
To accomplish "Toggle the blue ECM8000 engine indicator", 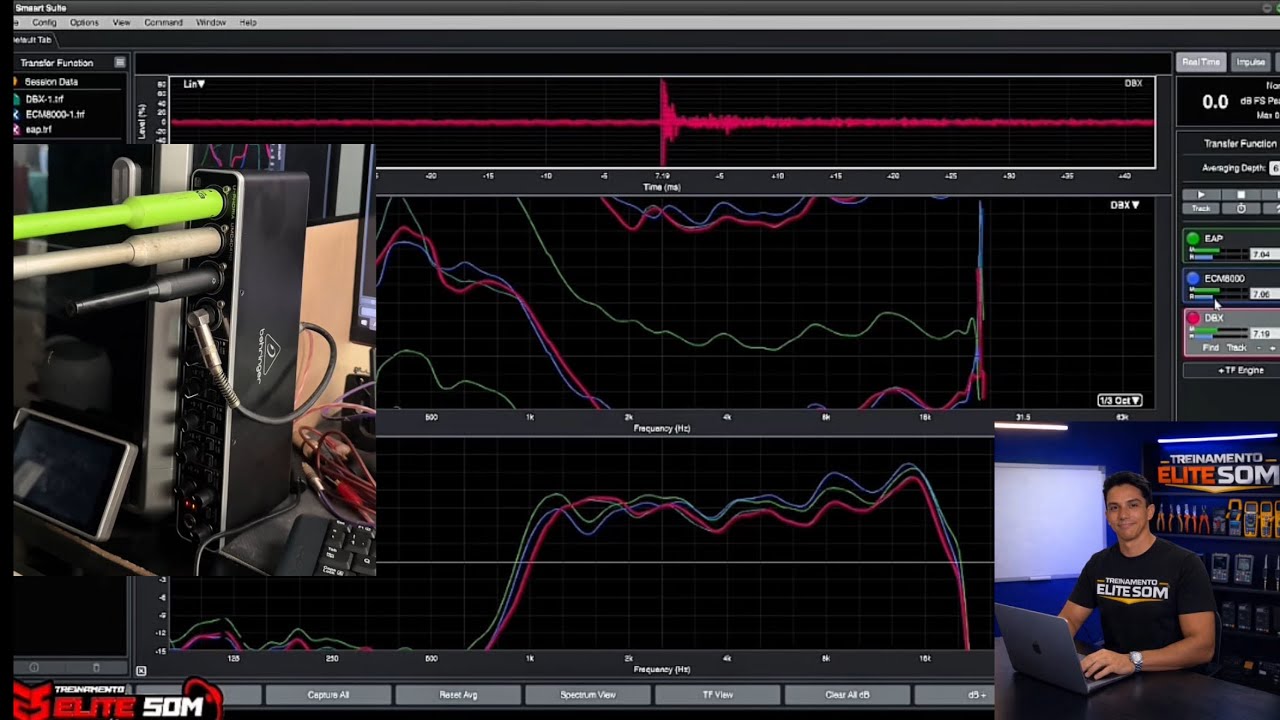I will coord(1193,278).
